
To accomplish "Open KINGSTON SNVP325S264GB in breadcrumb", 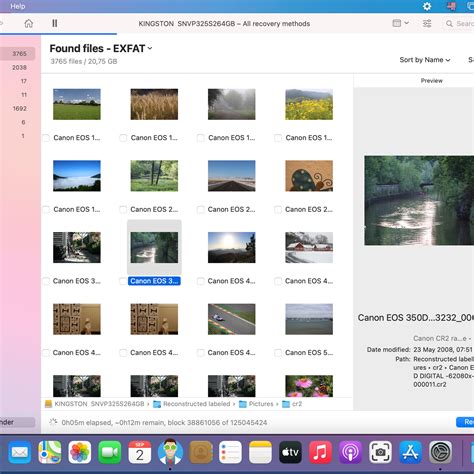I will click(95, 404).
